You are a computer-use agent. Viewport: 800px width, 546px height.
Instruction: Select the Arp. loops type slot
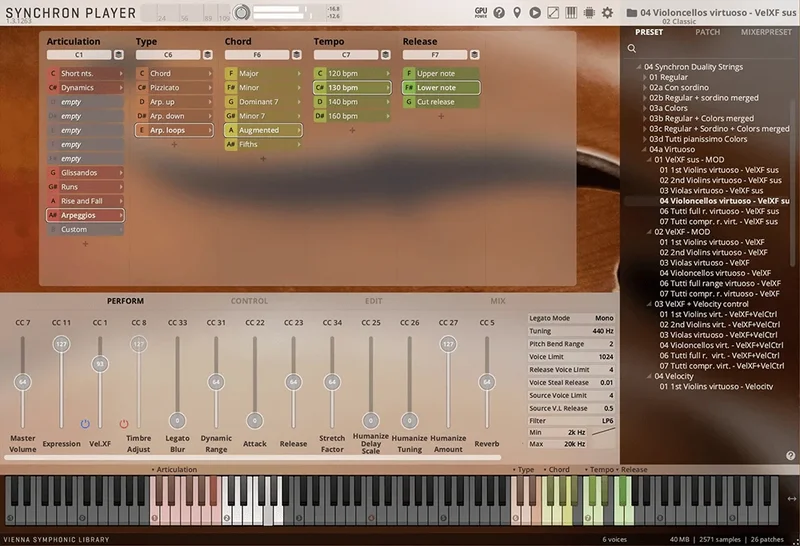coord(174,130)
